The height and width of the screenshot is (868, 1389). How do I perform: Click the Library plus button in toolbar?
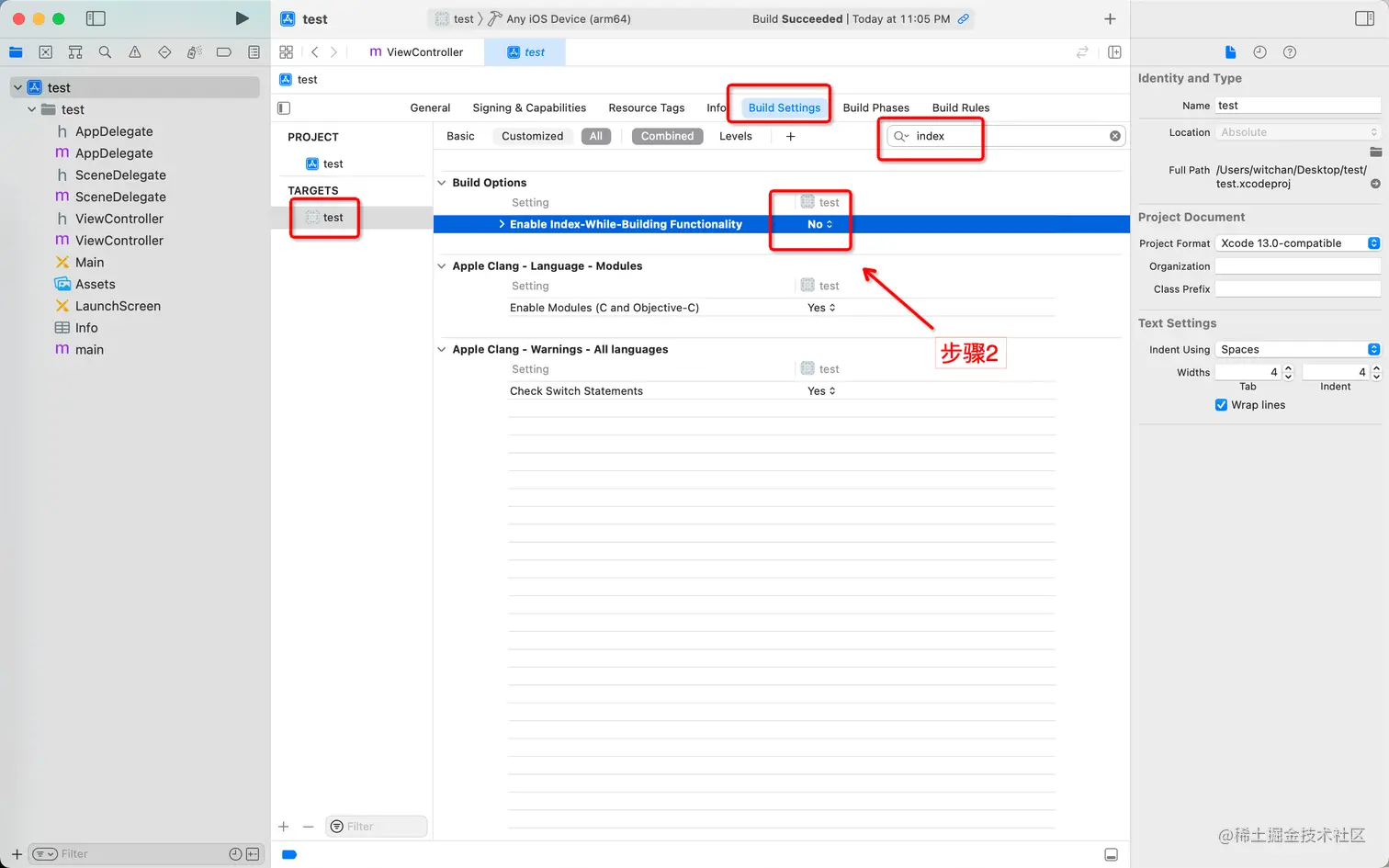(1110, 18)
